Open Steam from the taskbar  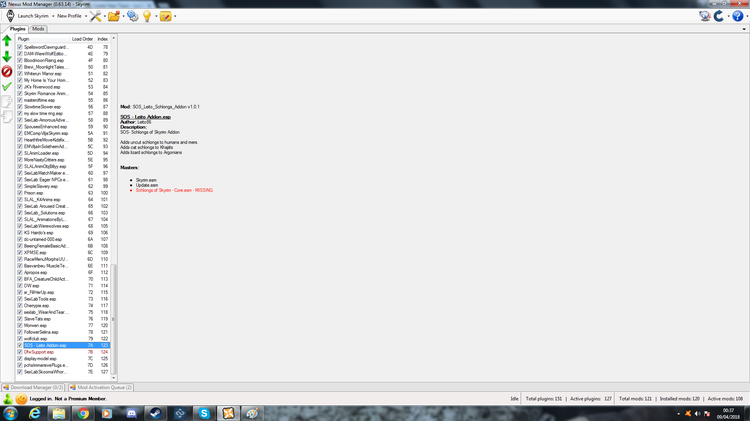coord(155,413)
